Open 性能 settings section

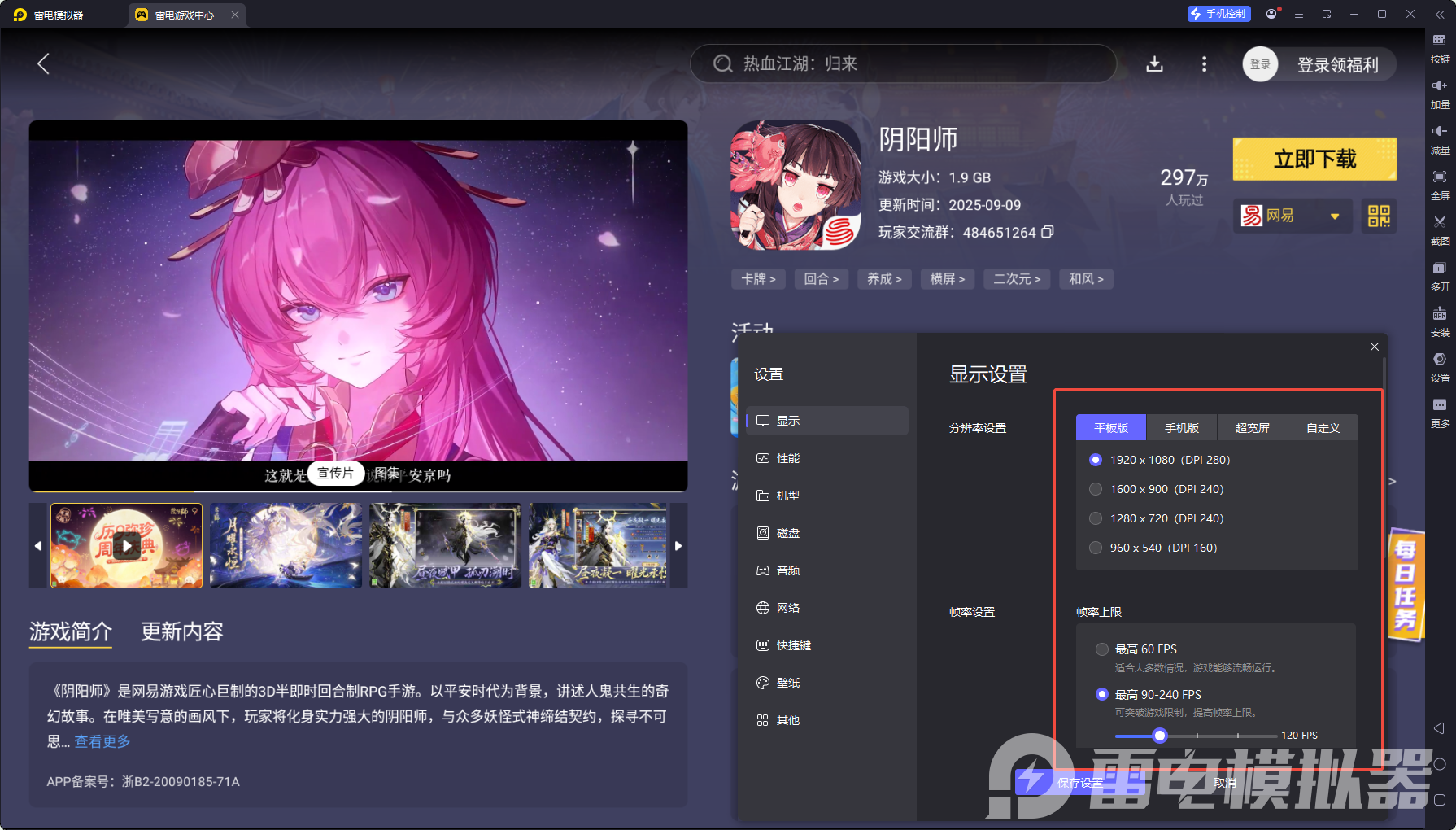826,458
